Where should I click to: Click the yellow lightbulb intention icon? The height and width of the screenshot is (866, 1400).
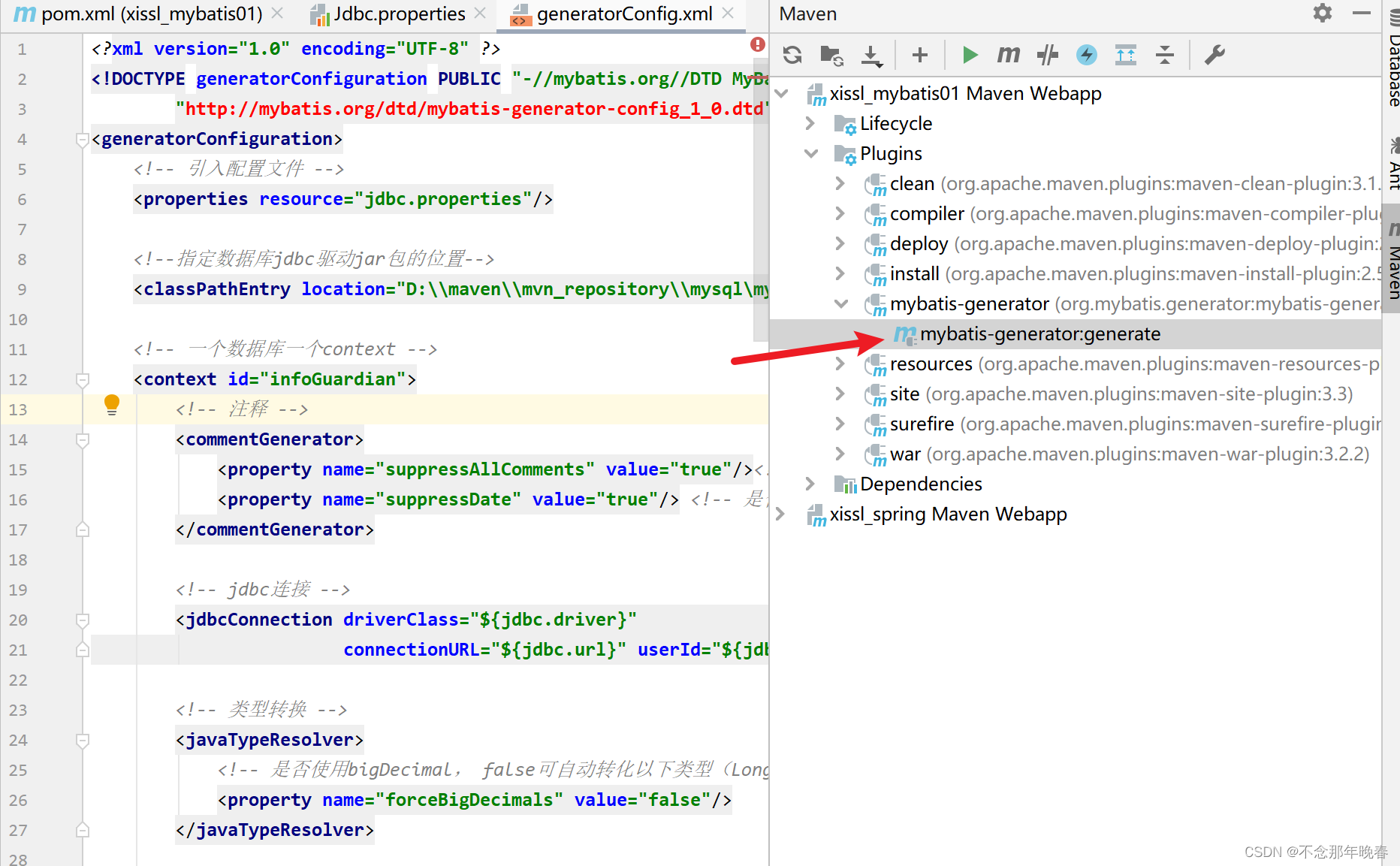[x=112, y=405]
